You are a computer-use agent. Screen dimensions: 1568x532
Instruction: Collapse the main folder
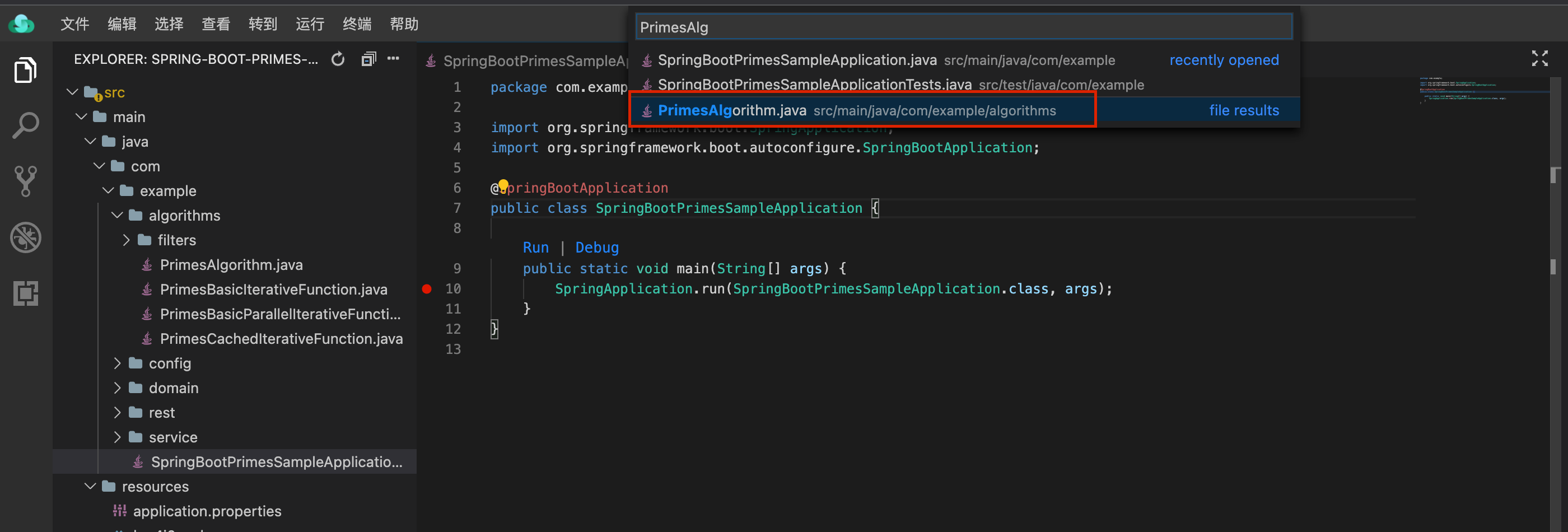(x=82, y=117)
